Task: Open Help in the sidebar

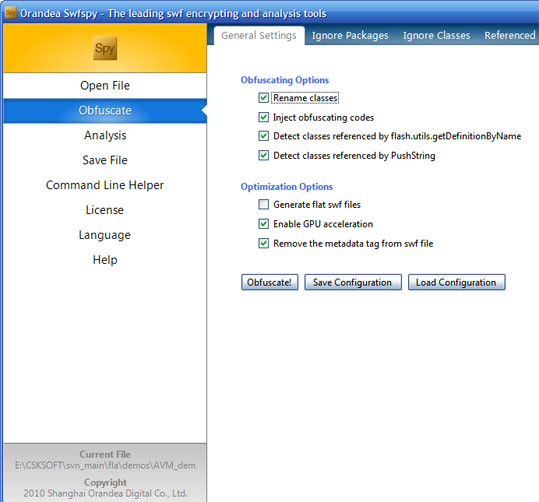Action: [105, 260]
